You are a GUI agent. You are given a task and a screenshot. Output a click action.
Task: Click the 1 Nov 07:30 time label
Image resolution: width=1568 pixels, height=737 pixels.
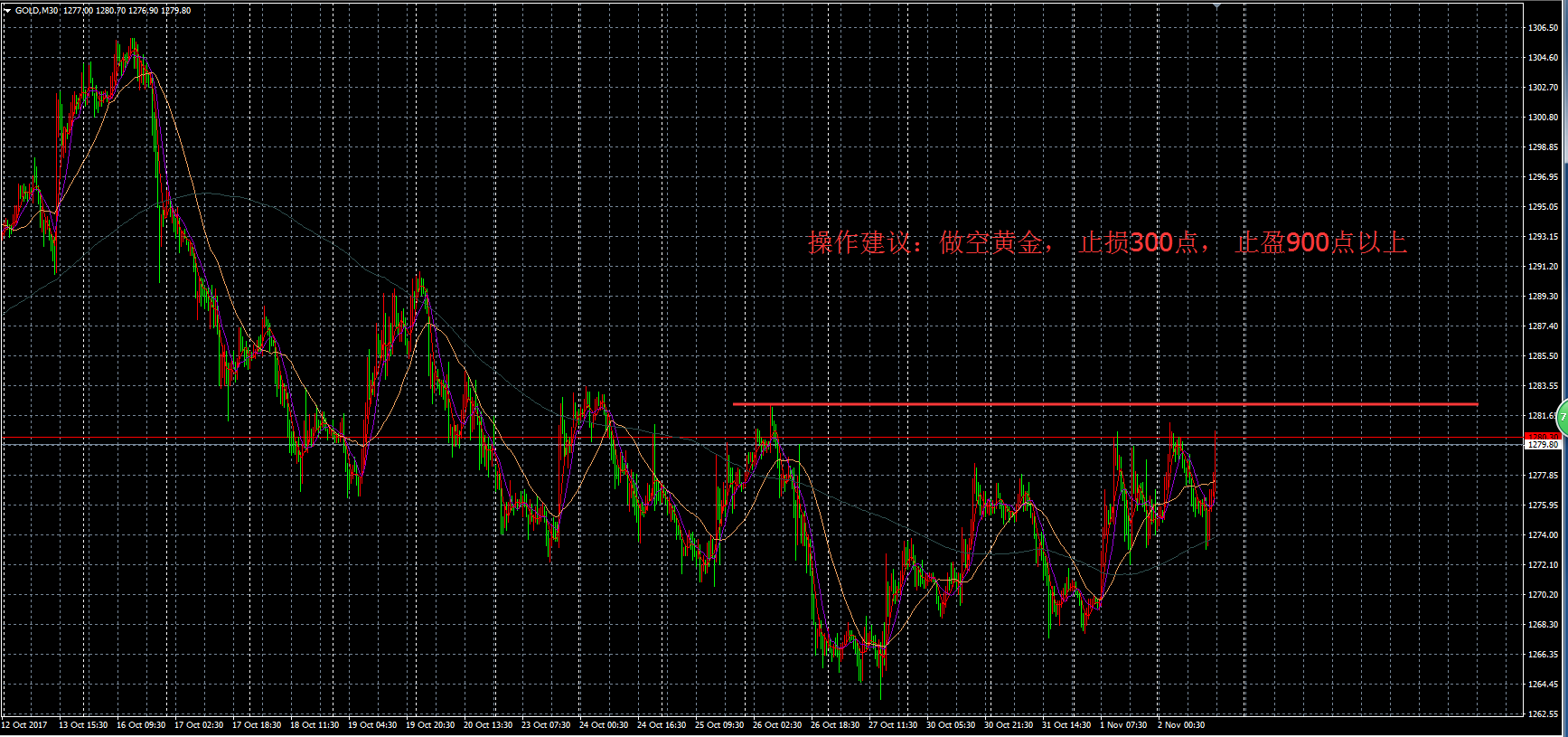pyautogui.click(x=1123, y=725)
